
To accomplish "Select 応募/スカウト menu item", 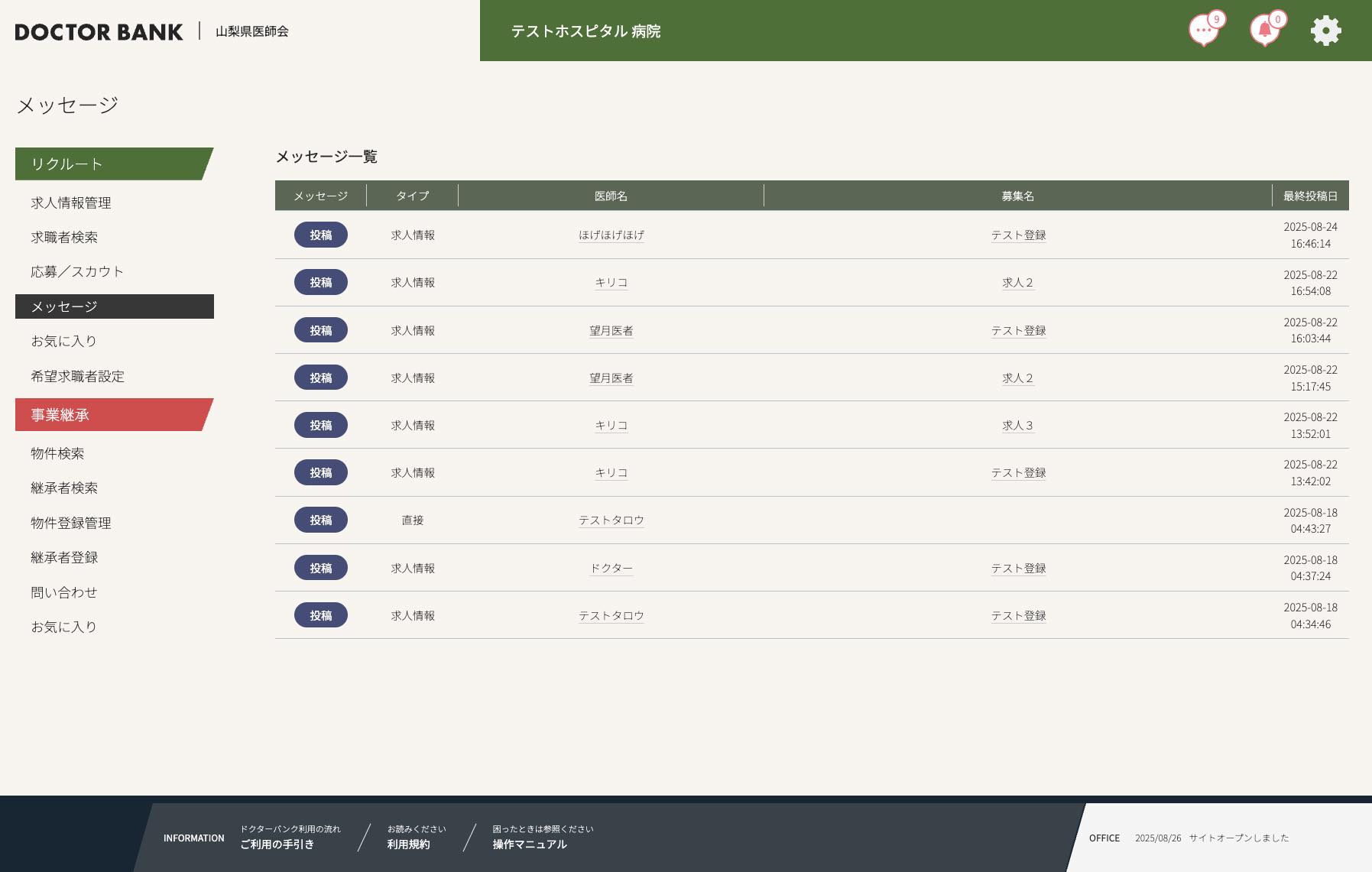I will [x=77, y=271].
